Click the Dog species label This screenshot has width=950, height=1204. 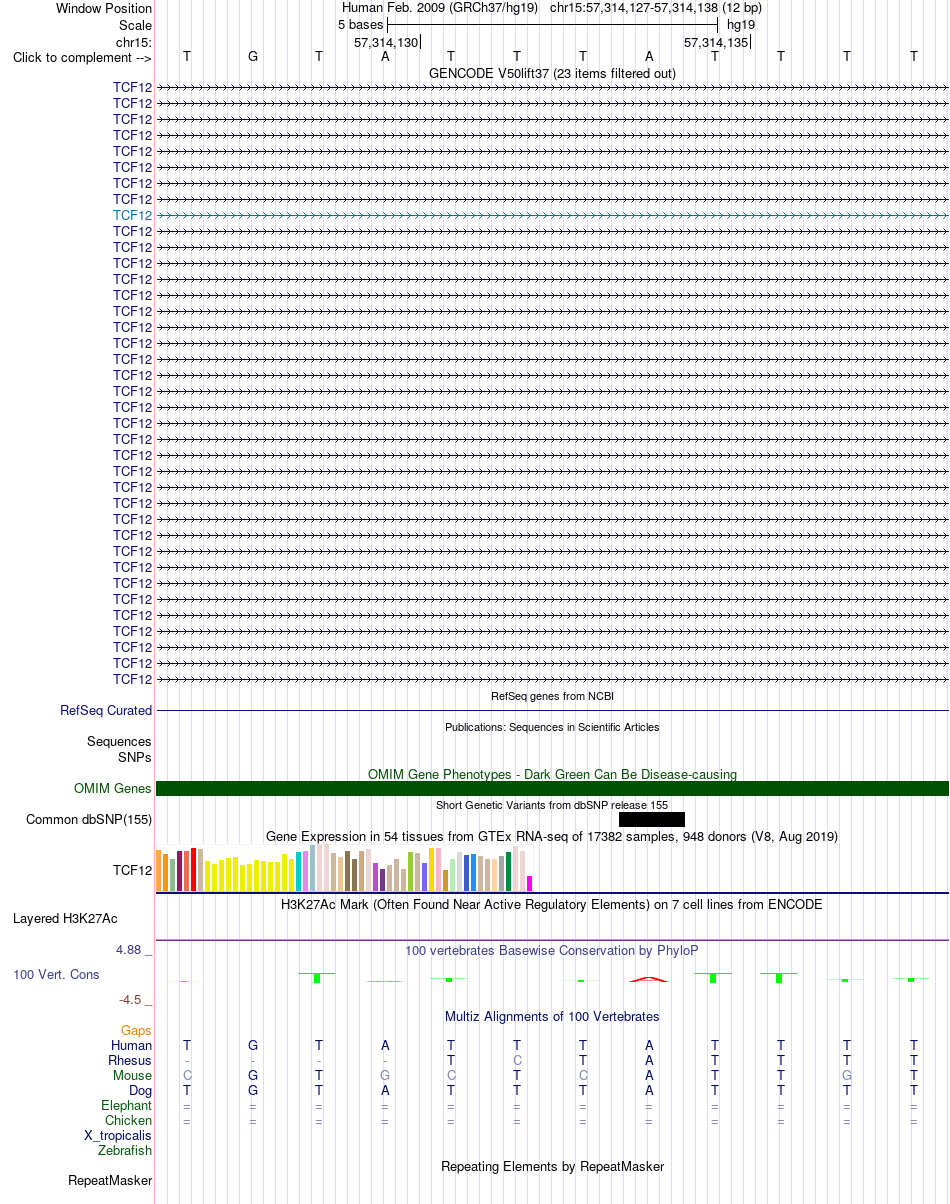(140, 1090)
